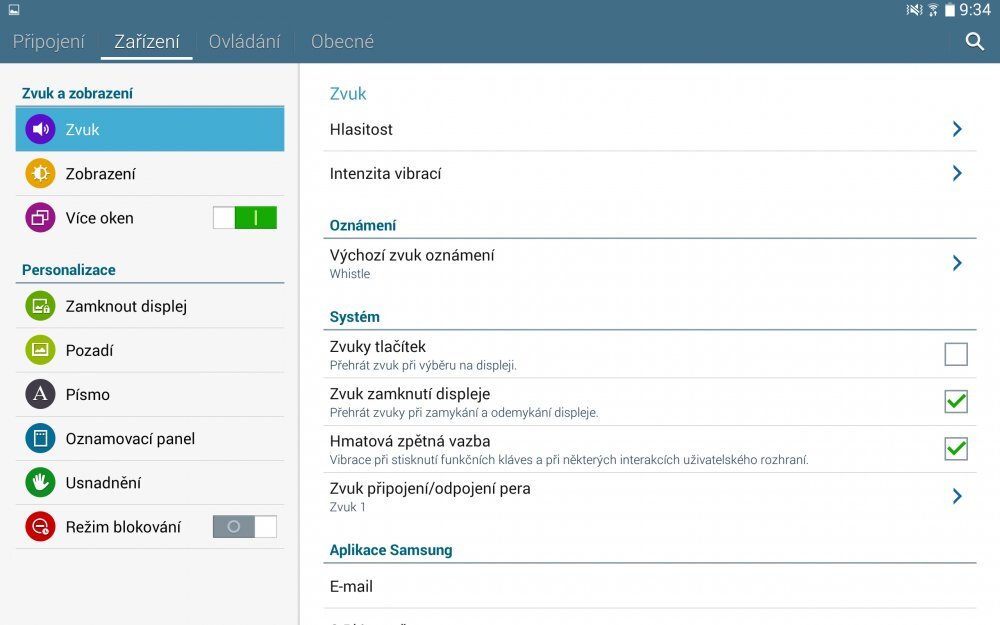The width and height of the screenshot is (1000, 625).
Task: Click the Usnadnění hand icon
Action: point(39,482)
